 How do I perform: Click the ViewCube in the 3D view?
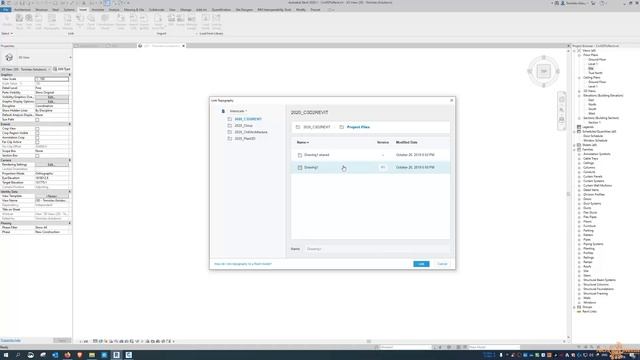click(x=543, y=71)
